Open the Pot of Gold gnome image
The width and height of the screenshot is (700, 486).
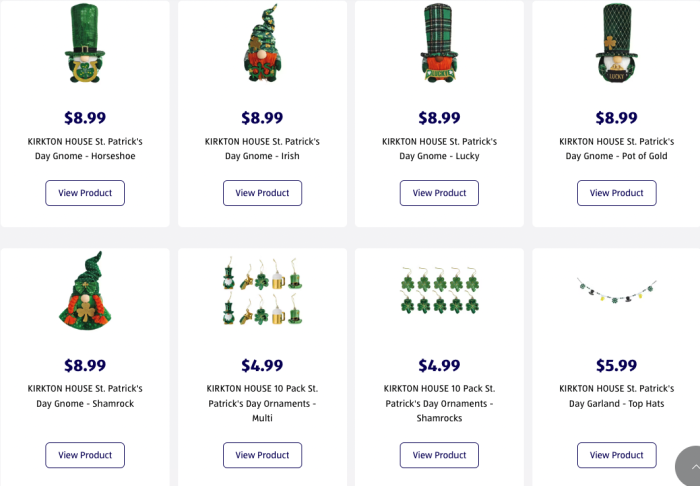pos(616,44)
